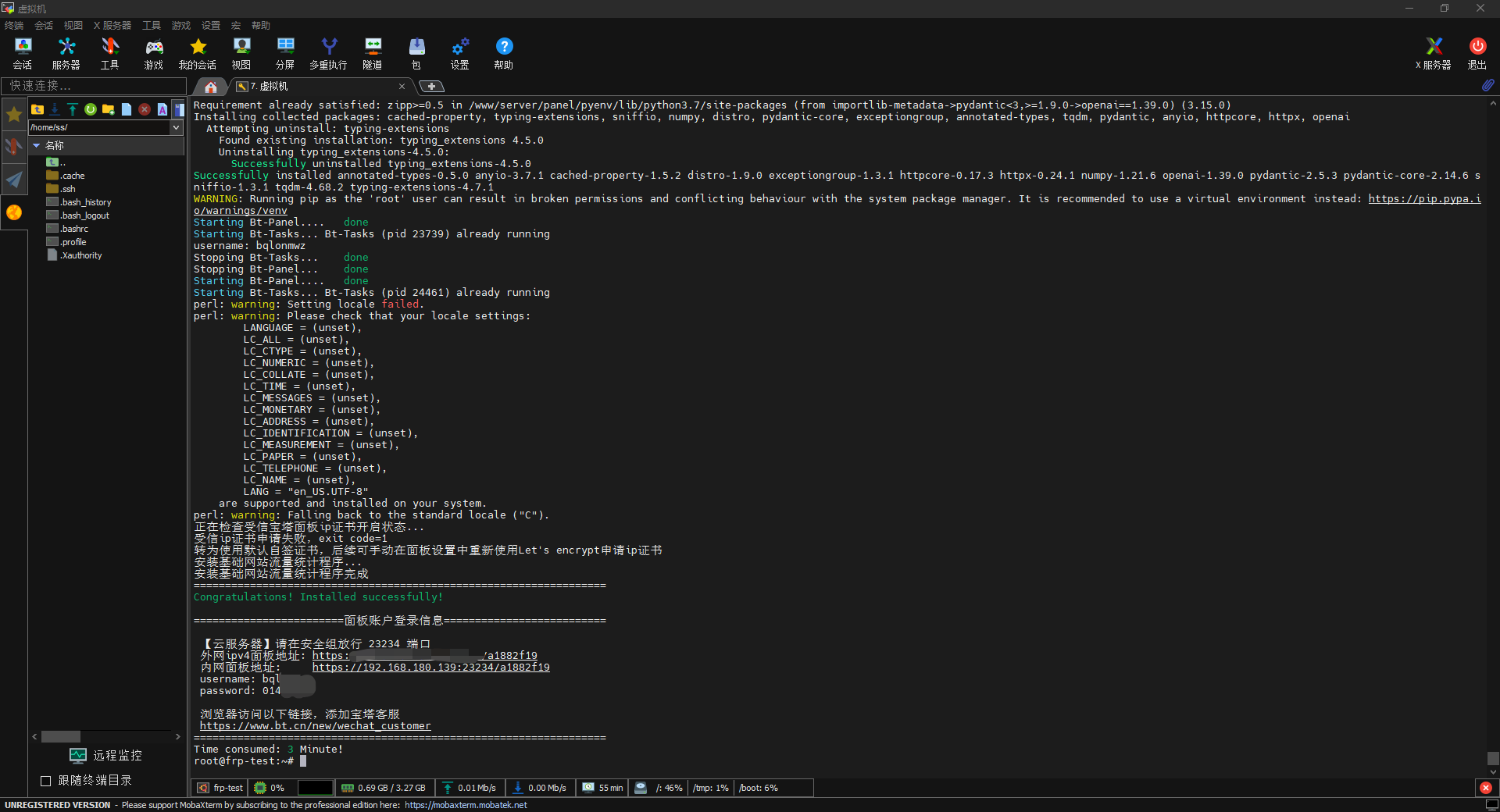Click red delete icon in SFTP toolbar
The height and width of the screenshot is (812, 1500).
point(145,109)
